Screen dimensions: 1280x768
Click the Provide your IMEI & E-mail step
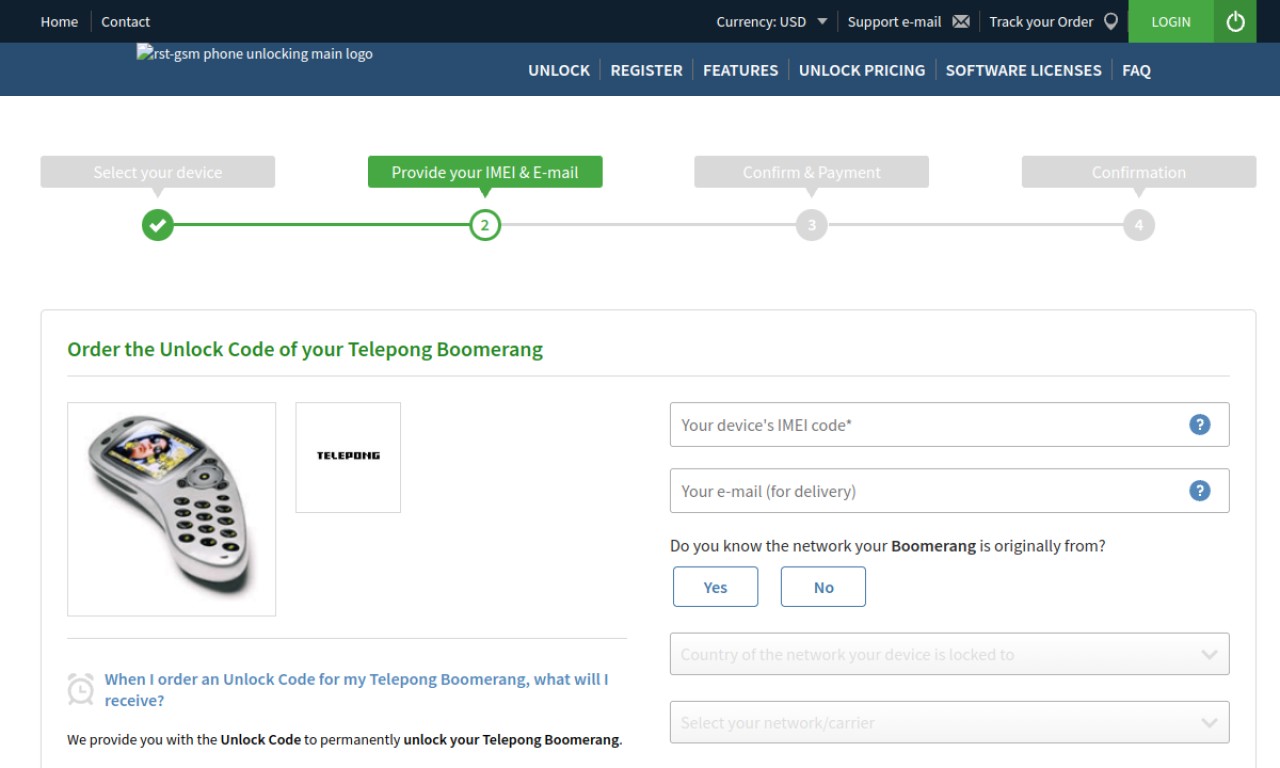click(x=485, y=172)
